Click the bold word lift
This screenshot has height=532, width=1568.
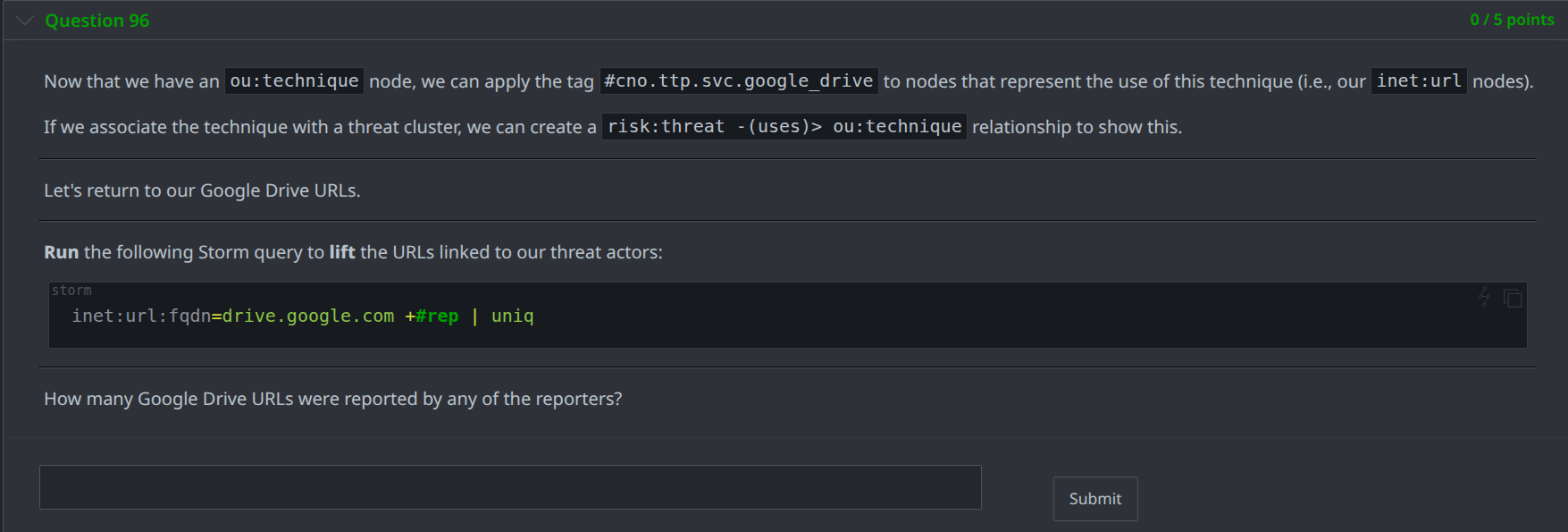(x=342, y=253)
